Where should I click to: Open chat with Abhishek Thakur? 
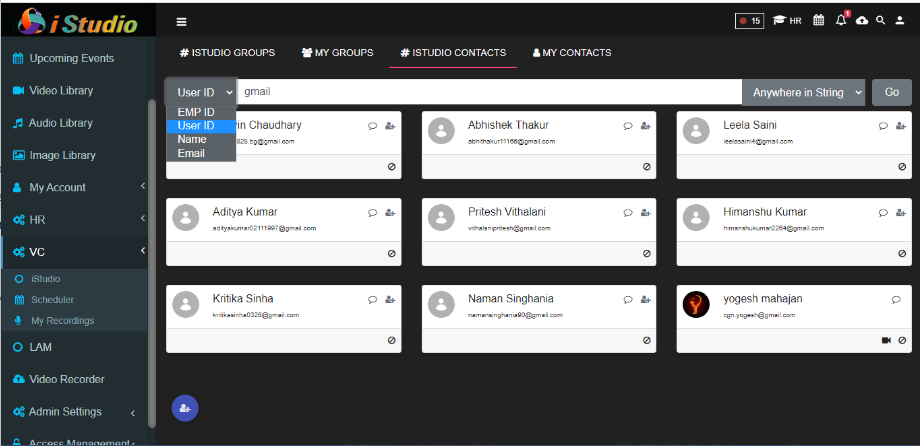628,126
